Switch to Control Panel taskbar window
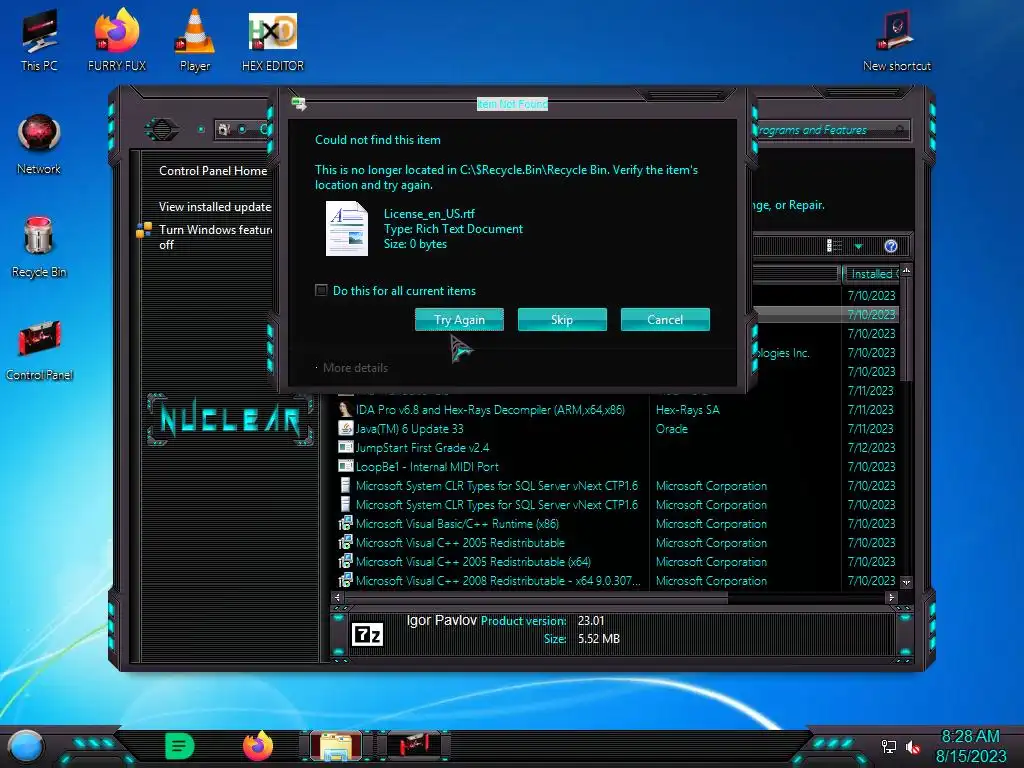This screenshot has width=1024, height=768. click(413, 746)
